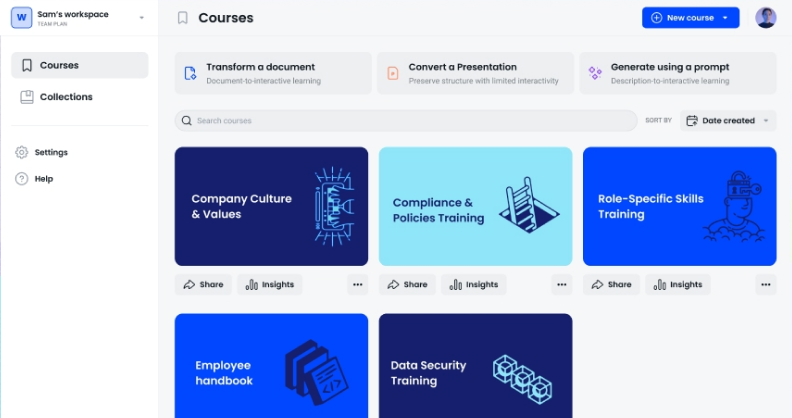Share the Company Culture & Values course

pos(203,285)
